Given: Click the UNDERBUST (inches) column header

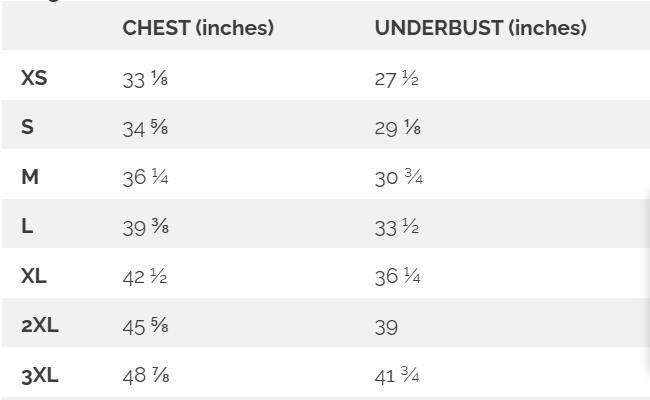Looking at the screenshot, I should 480,28.
